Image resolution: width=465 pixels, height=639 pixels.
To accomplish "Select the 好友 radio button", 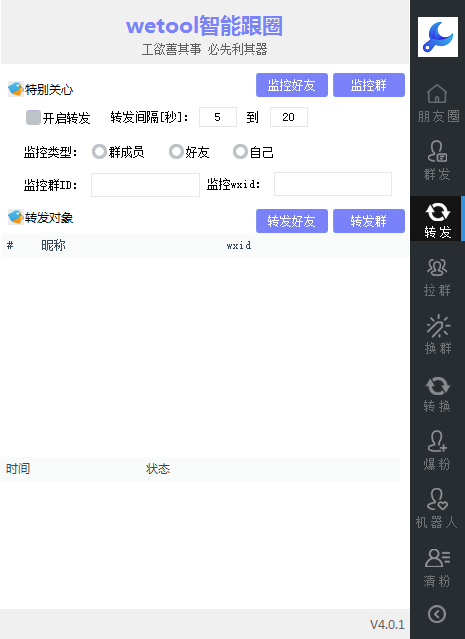I will point(176,152).
